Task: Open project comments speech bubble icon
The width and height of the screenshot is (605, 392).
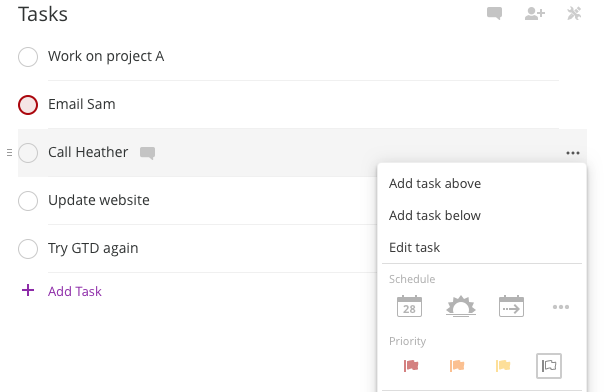Action: pos(494,14)
